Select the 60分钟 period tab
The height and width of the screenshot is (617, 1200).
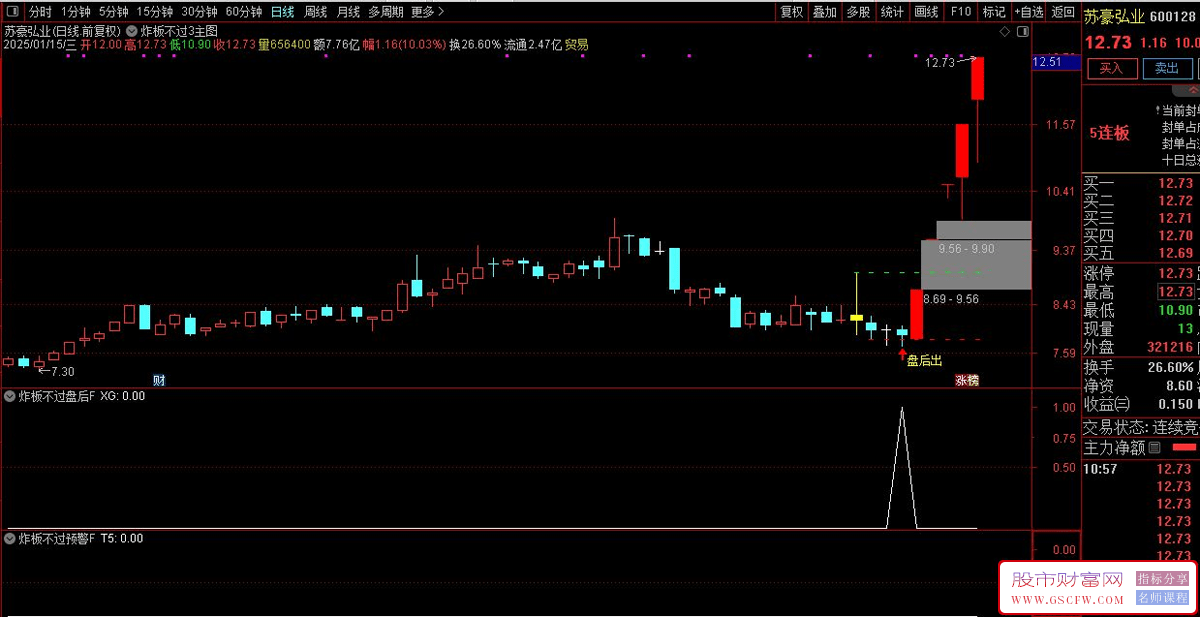click(243, 12)
